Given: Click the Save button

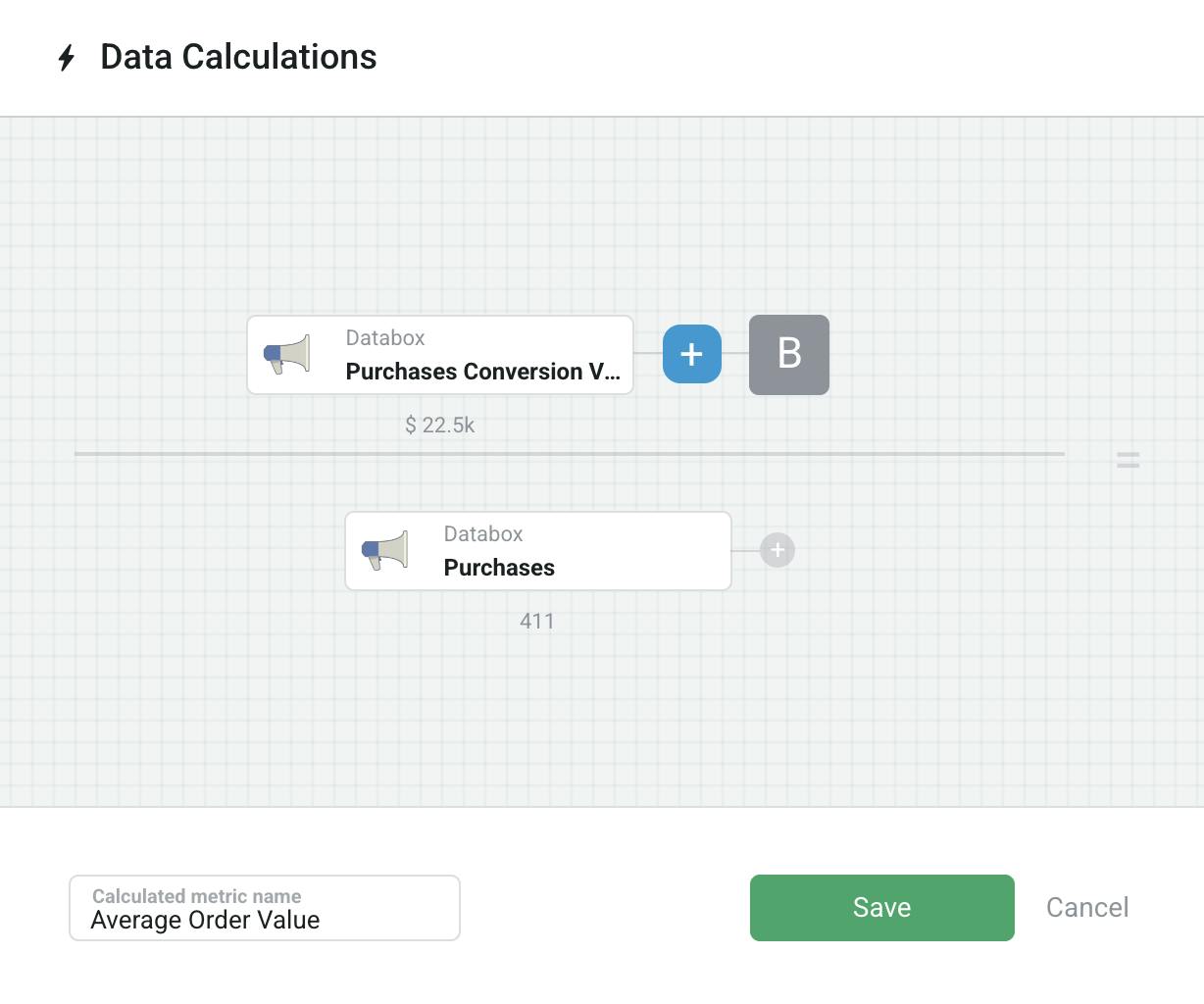Looking at the screenshot, I should [x=882, y=908].
